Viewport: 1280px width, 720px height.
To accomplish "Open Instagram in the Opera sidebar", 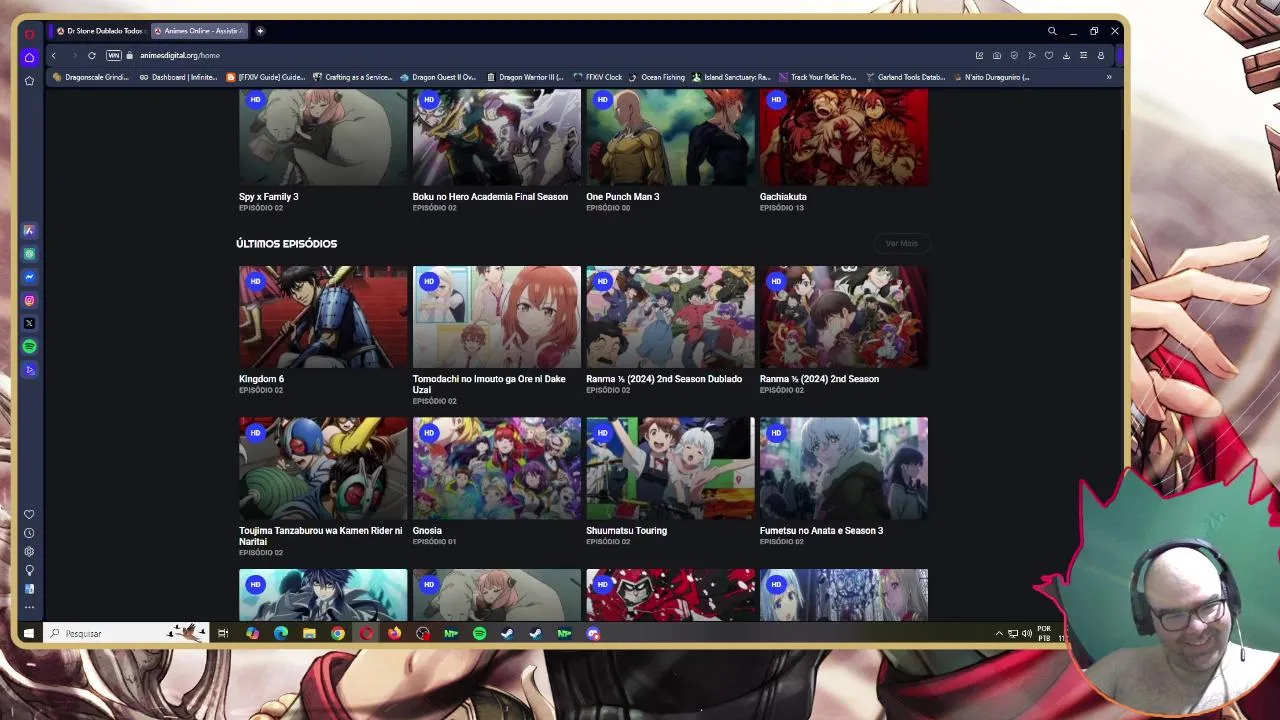I will pyautogui.click(x=29, y=300).
